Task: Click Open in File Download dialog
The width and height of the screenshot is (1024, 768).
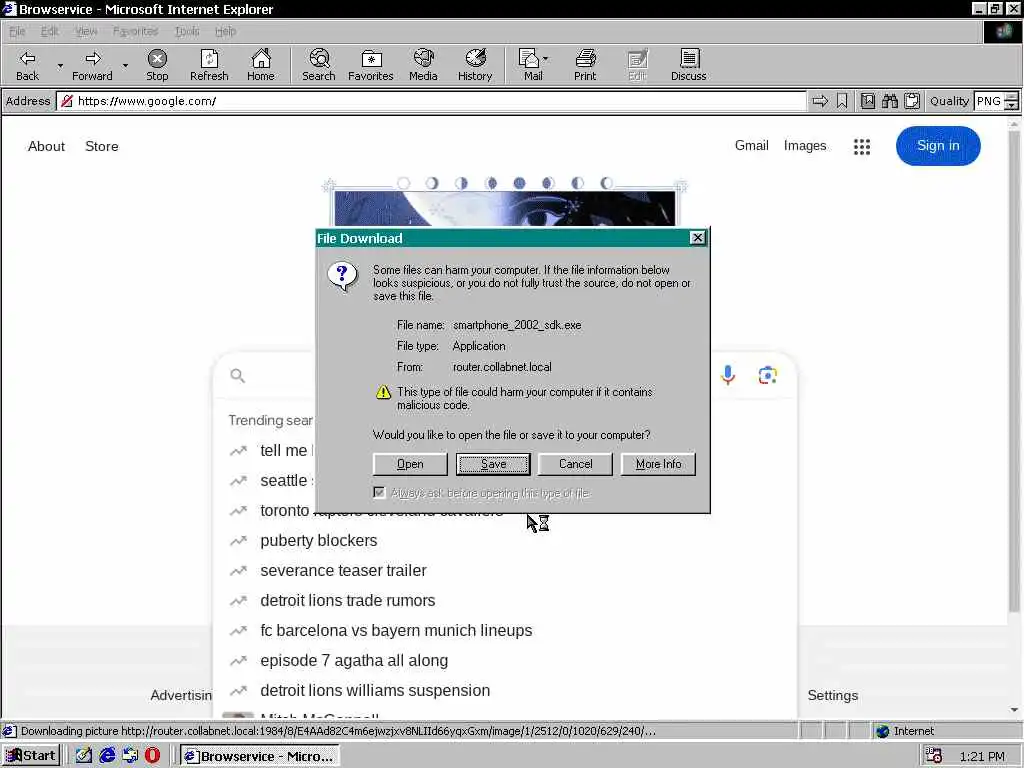Action: click(x=410, y=464)
